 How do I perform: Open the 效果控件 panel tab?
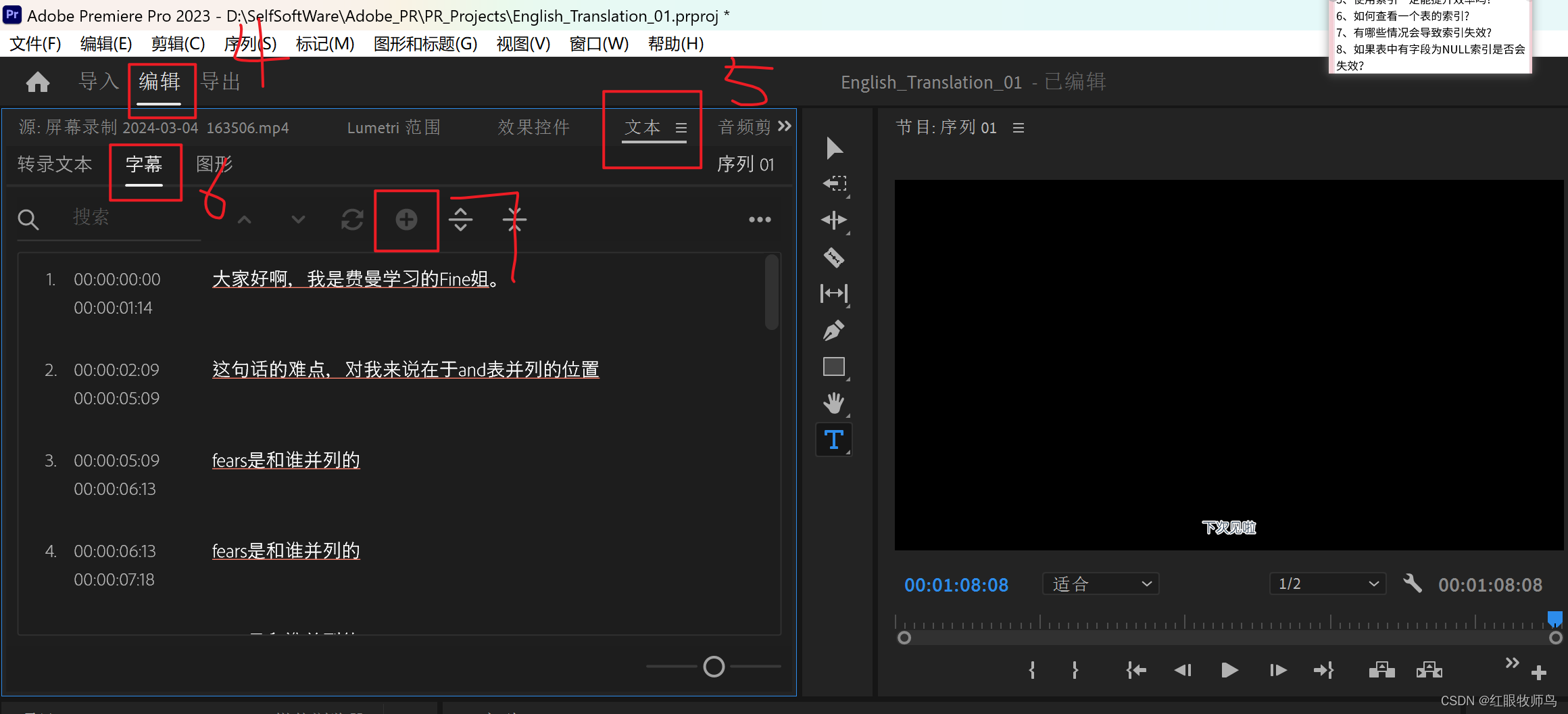533,128
